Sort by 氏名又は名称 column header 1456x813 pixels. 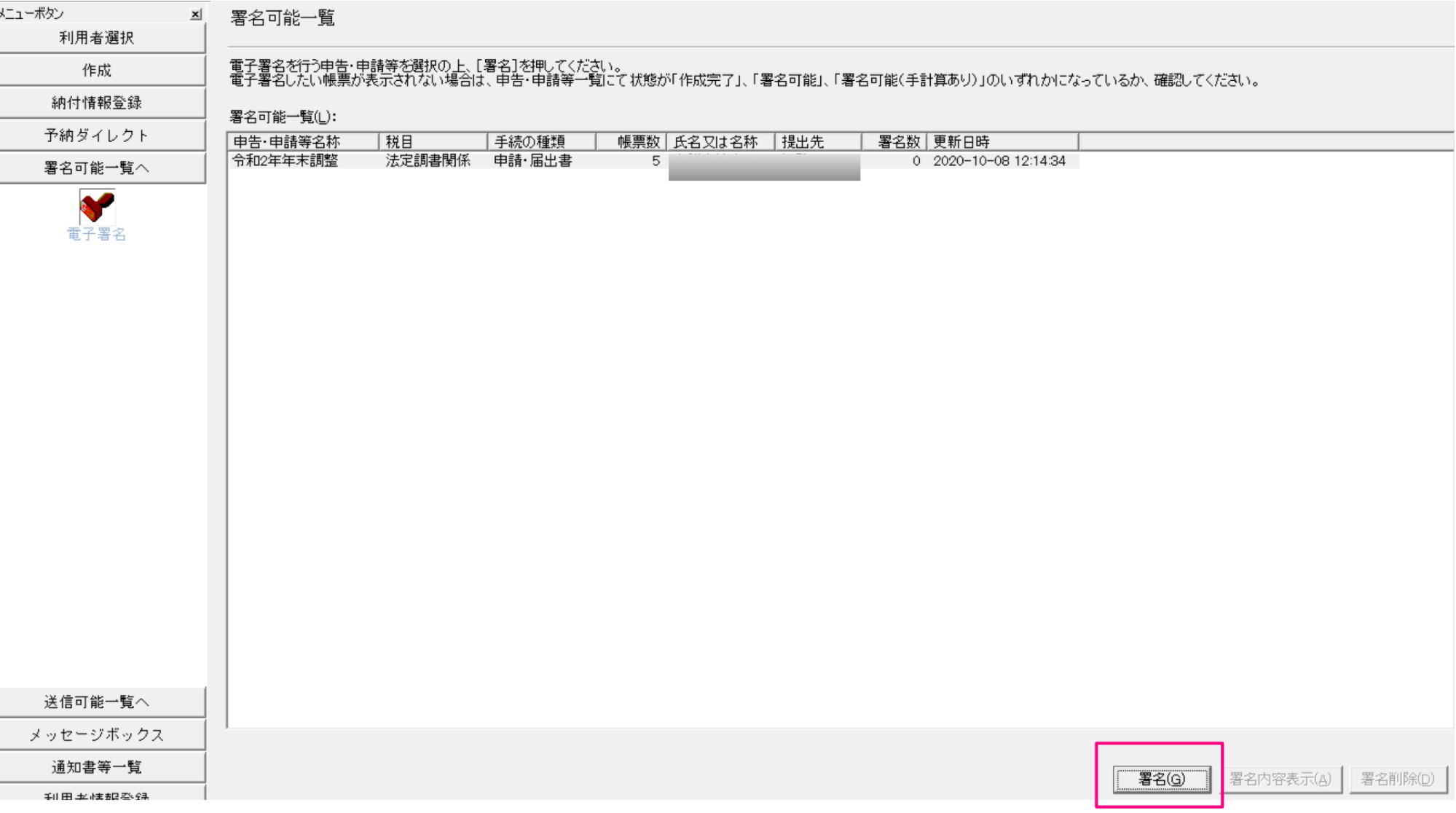coord(721,142)
